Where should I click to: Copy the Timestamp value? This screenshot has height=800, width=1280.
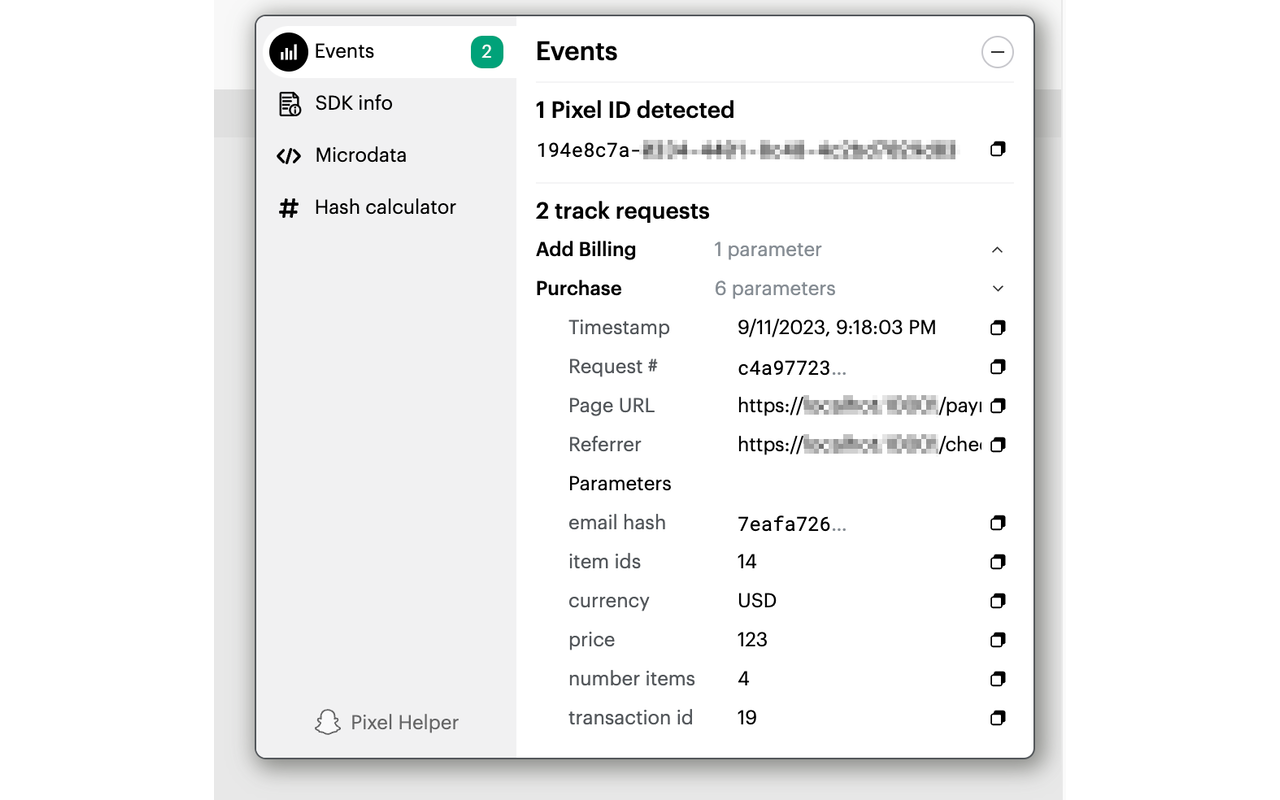(997, 328)
